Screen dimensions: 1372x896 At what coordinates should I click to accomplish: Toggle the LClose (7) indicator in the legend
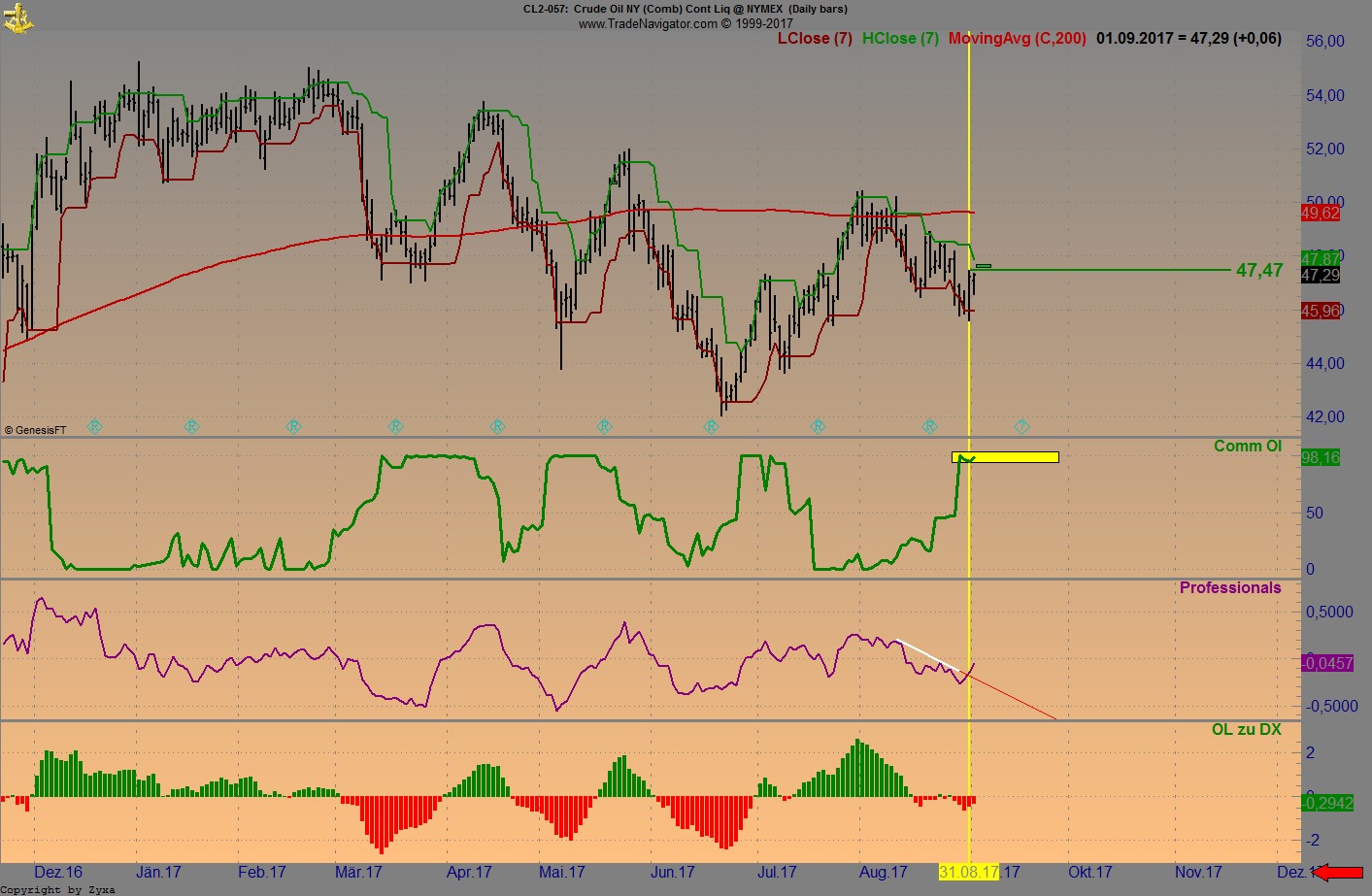(x=815, y=39)
